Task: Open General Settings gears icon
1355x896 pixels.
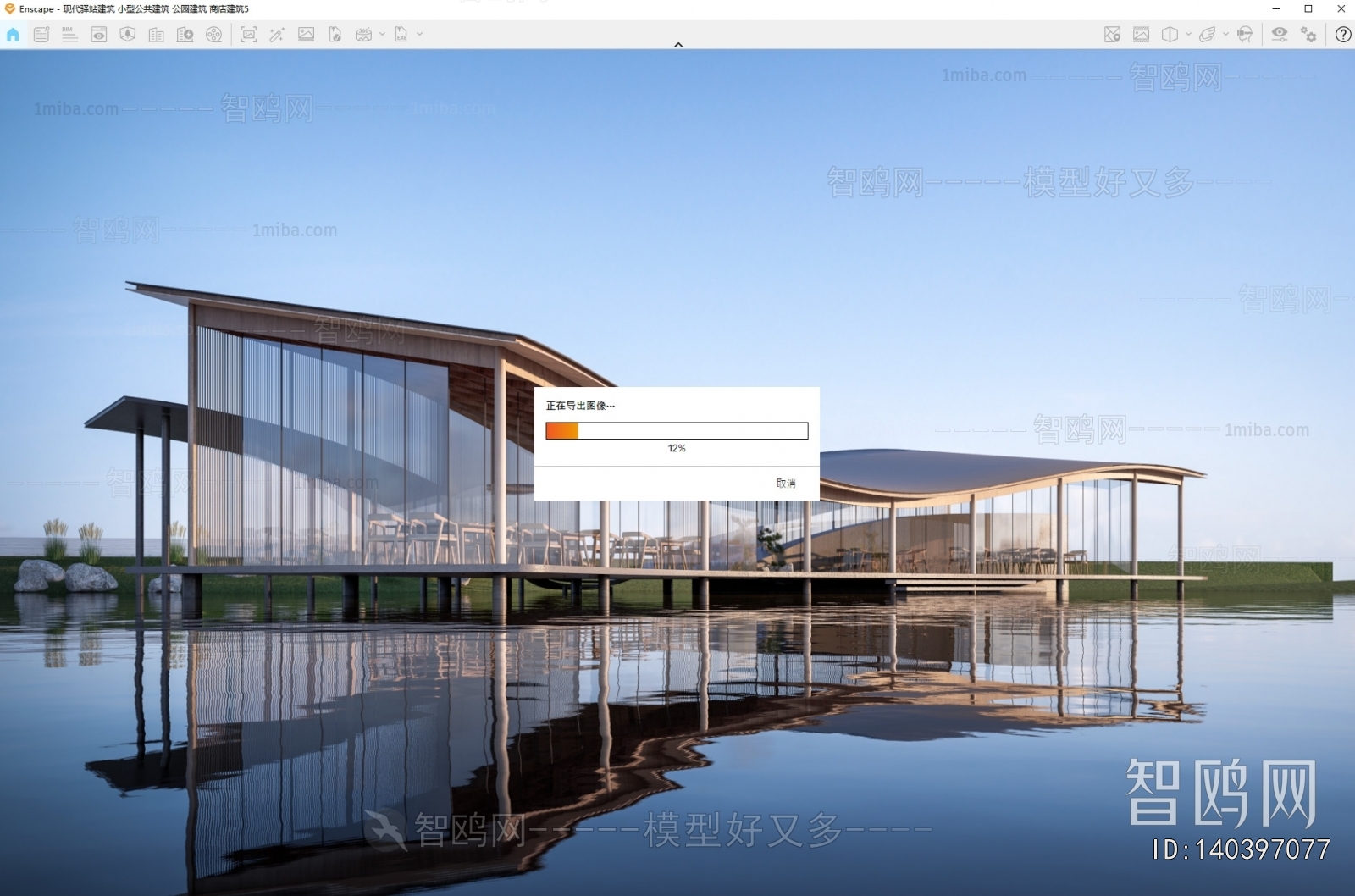Action: coord(1308,35)
